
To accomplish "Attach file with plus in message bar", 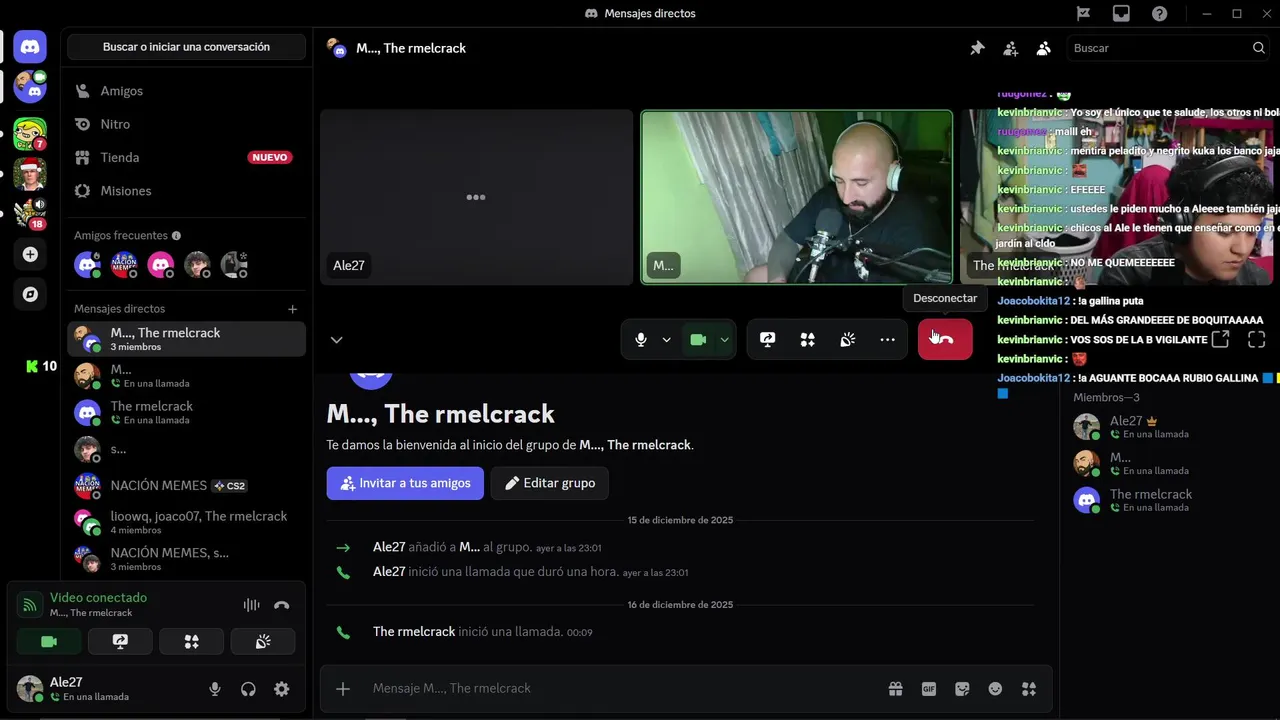I will click(x=343, y=688).
